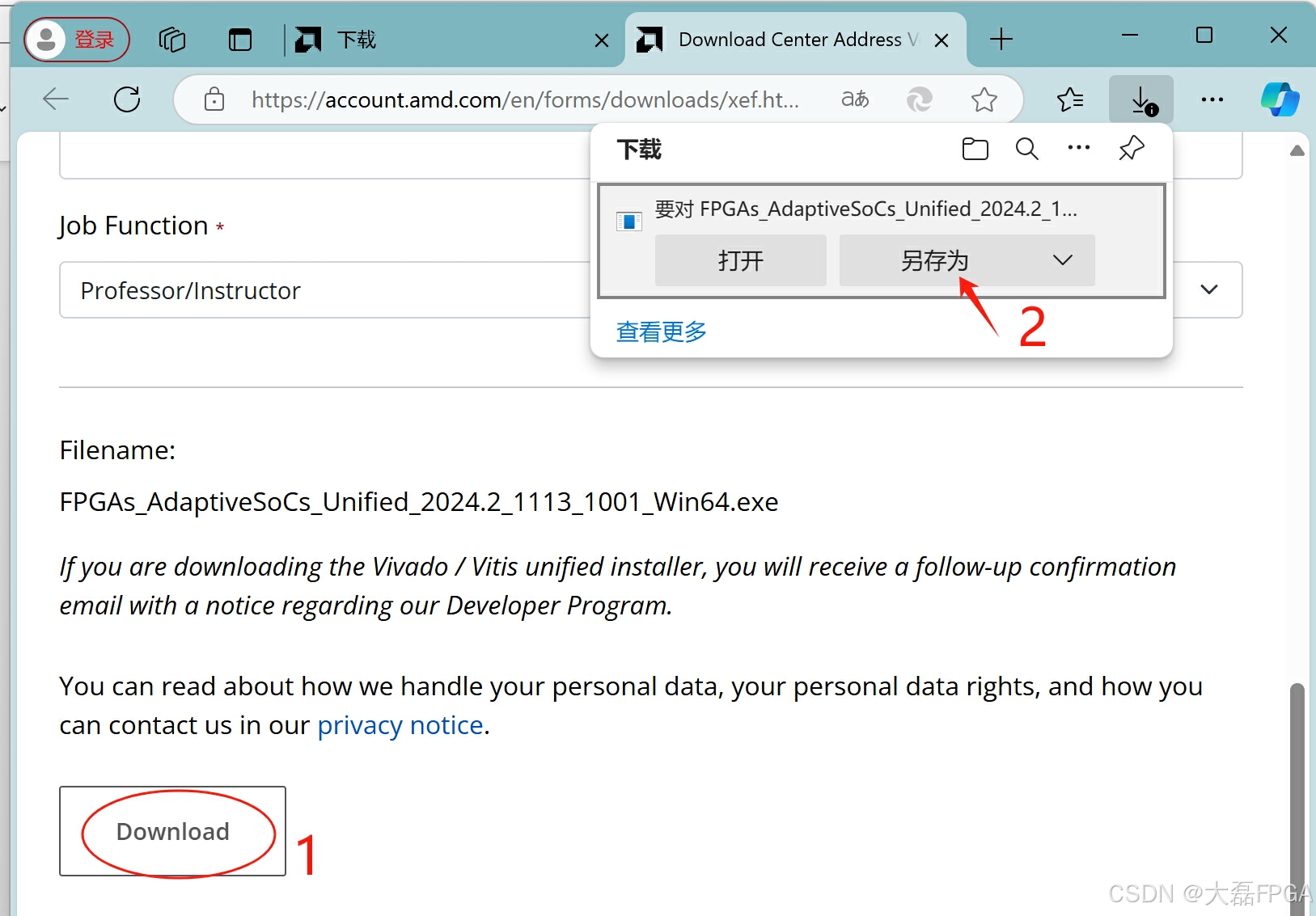1316x916 pixels.
Task: Open the browser Settings and more menu
Action: pyautogui.click(x=1212, y=99)
